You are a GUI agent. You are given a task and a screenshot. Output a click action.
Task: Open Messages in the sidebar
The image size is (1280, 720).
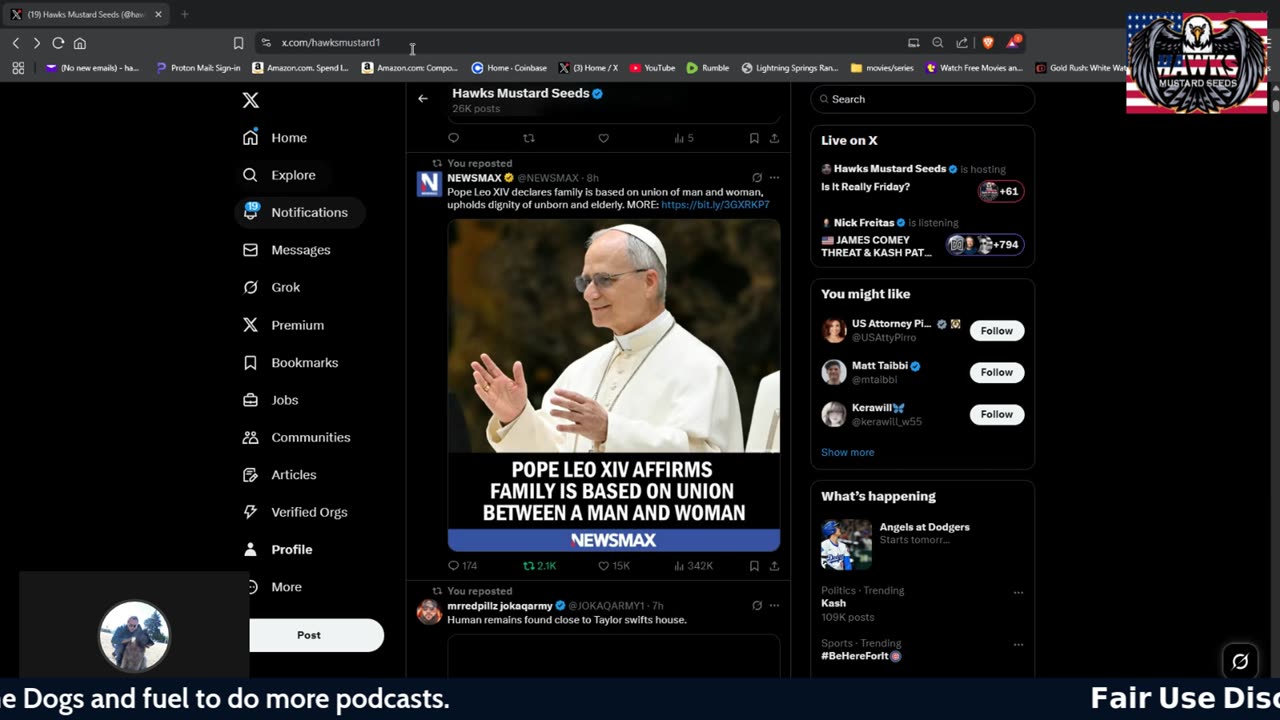[286, 250]
